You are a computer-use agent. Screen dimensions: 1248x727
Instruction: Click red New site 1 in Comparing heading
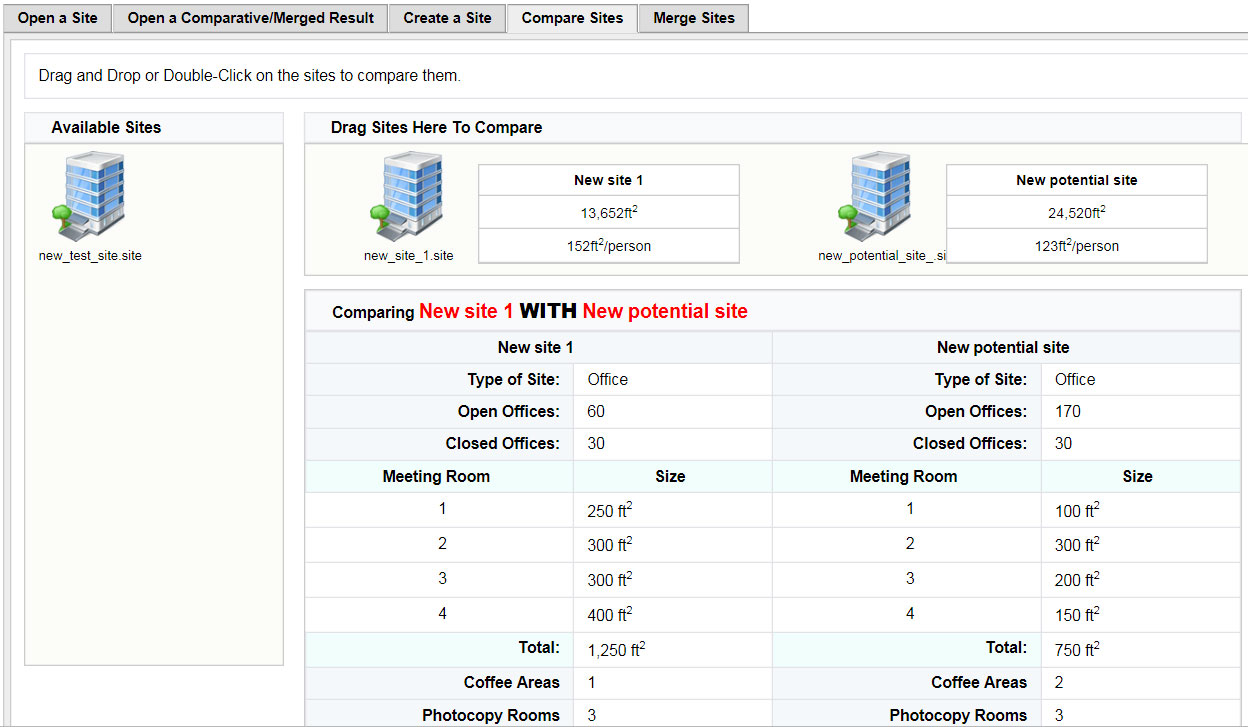tap(466, 311)
